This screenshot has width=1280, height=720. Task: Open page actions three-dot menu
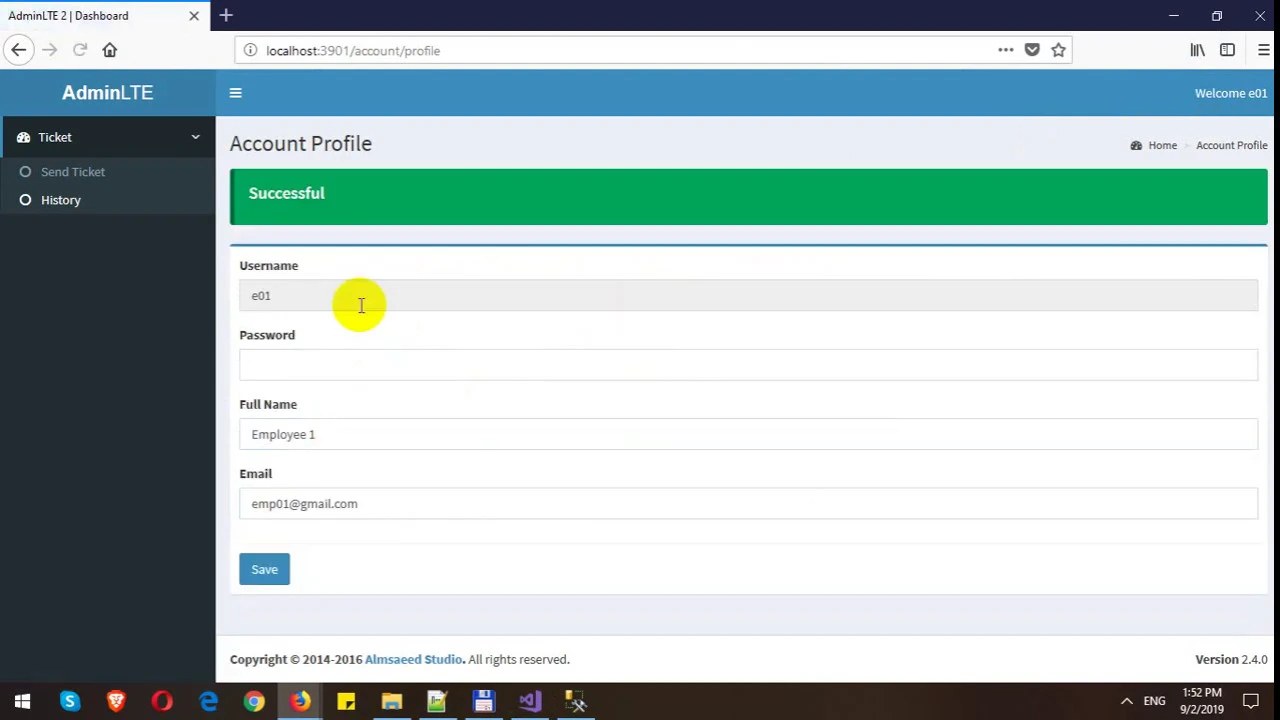[x=1005, y=50]
